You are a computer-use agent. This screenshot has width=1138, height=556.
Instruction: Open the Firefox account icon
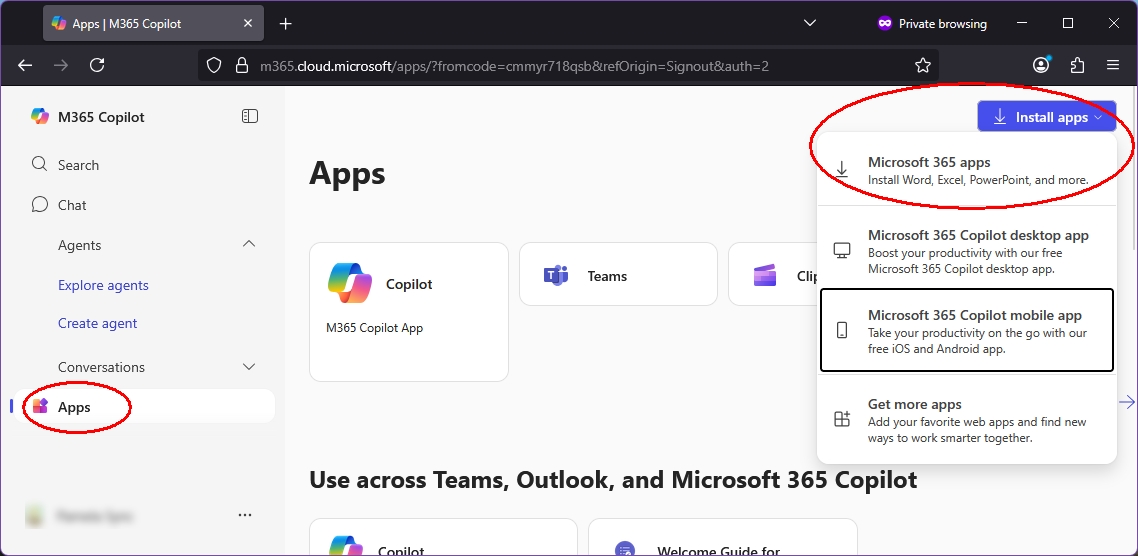[x=1041, y=65]
